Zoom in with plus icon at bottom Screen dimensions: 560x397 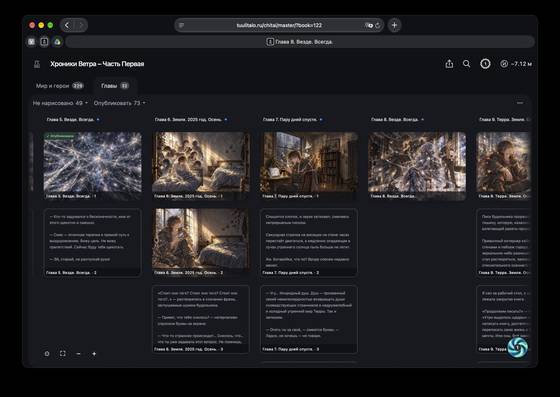click(x=94, y=354)
